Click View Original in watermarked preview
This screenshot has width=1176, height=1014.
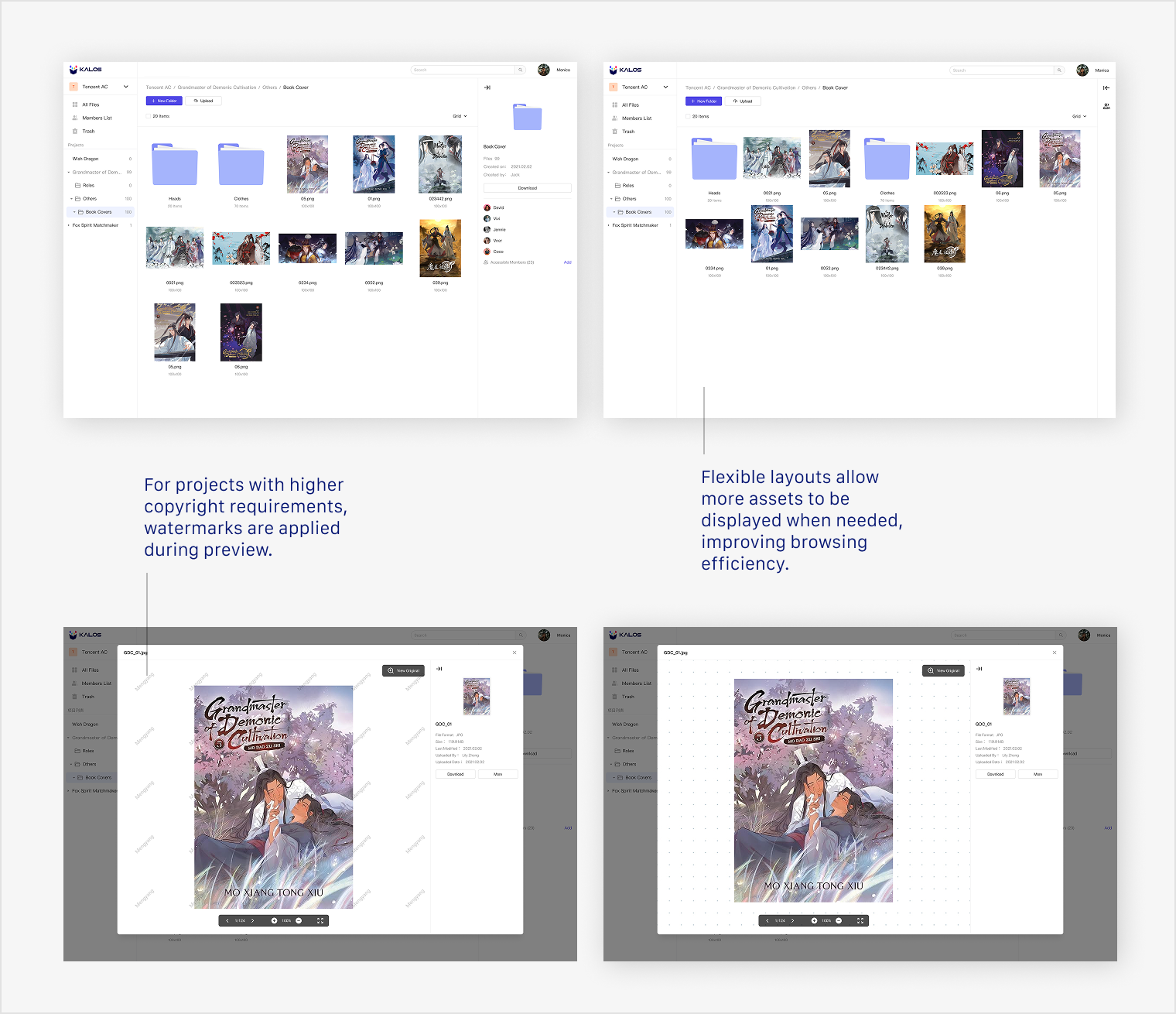404,670
